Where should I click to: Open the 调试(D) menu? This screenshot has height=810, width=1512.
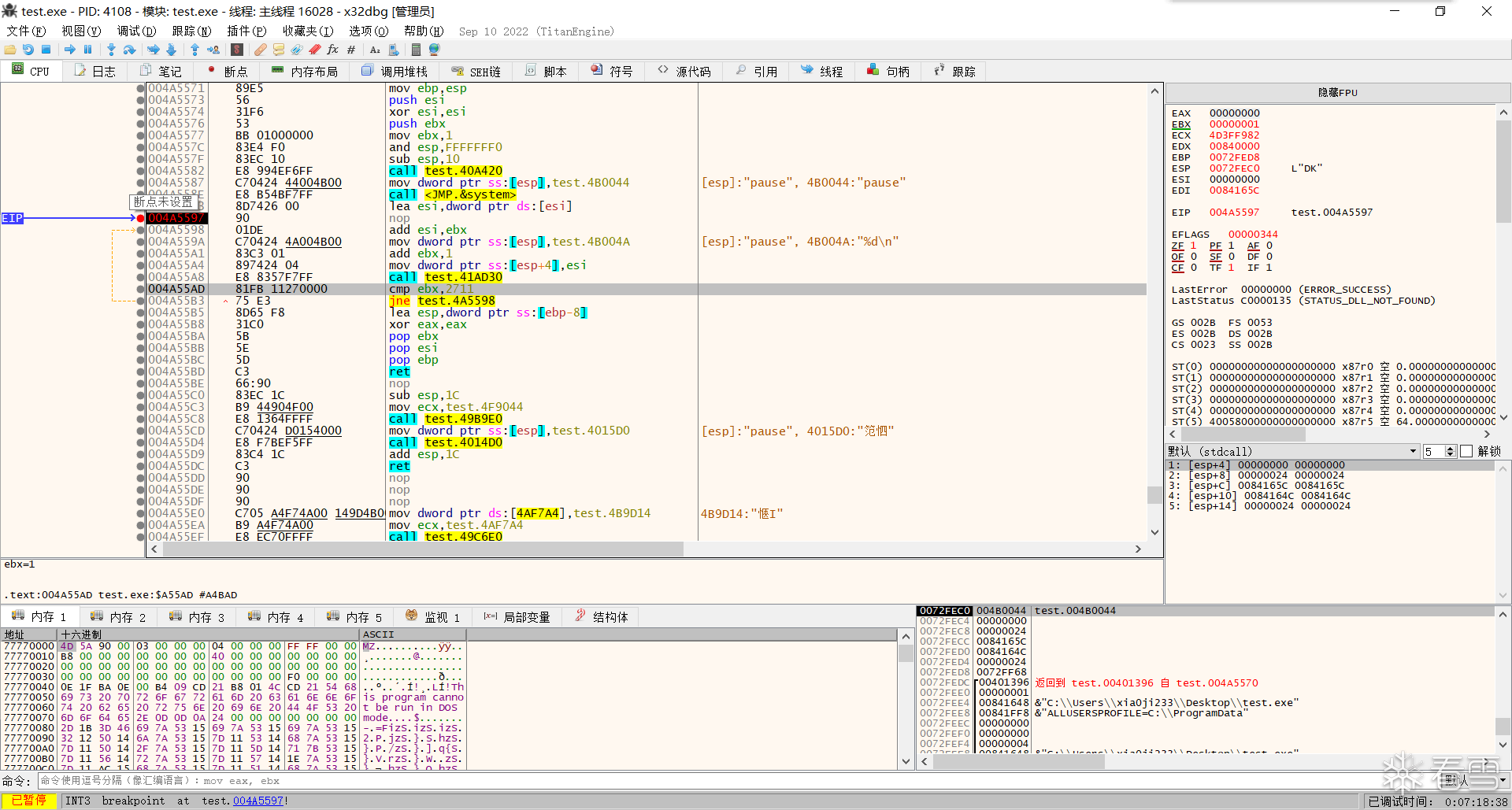pyautogui.click(x=136, y=31)
